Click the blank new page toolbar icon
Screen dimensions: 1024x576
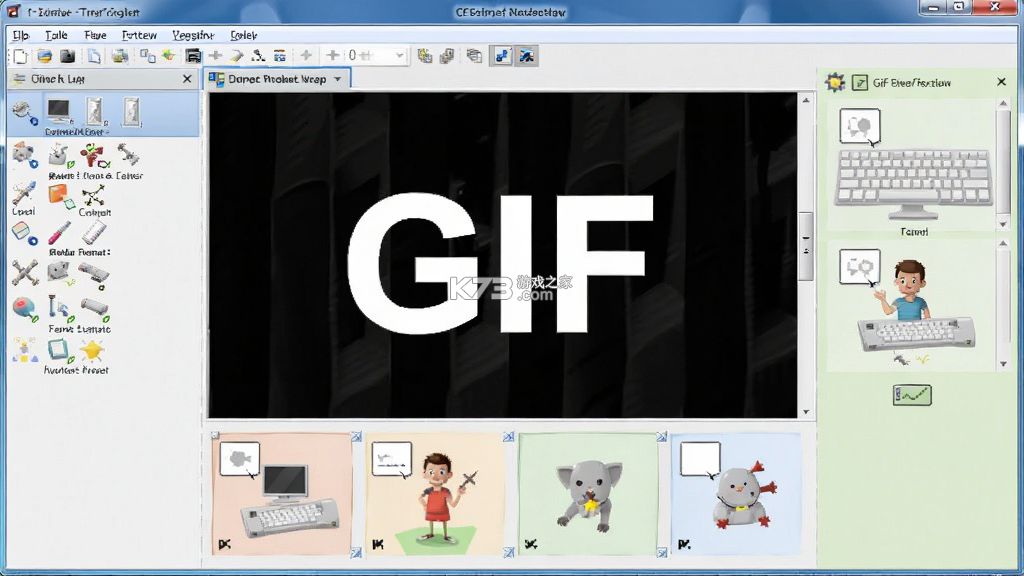(20, 56)
